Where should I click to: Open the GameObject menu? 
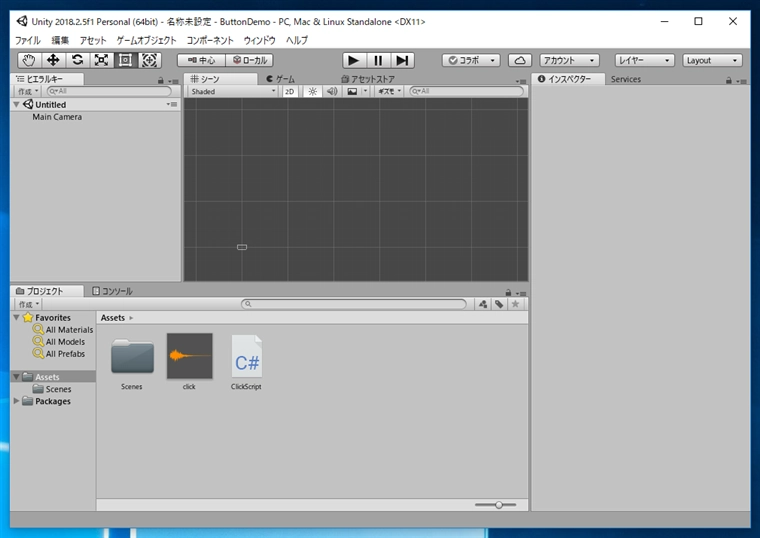146,40
